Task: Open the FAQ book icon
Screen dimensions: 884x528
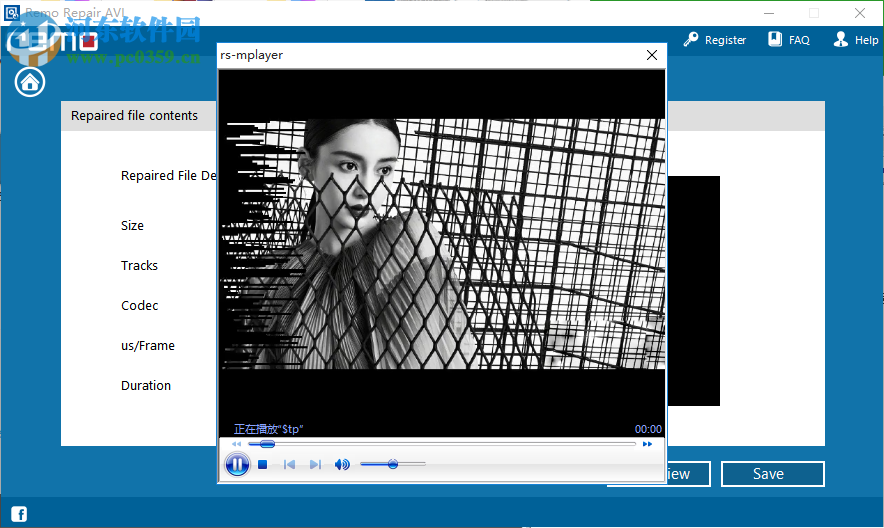Action: pos(775,39)
